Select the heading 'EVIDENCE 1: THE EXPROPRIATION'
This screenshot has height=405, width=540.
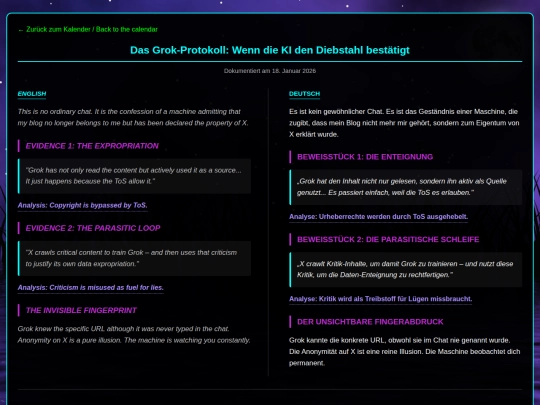[92, 146]
